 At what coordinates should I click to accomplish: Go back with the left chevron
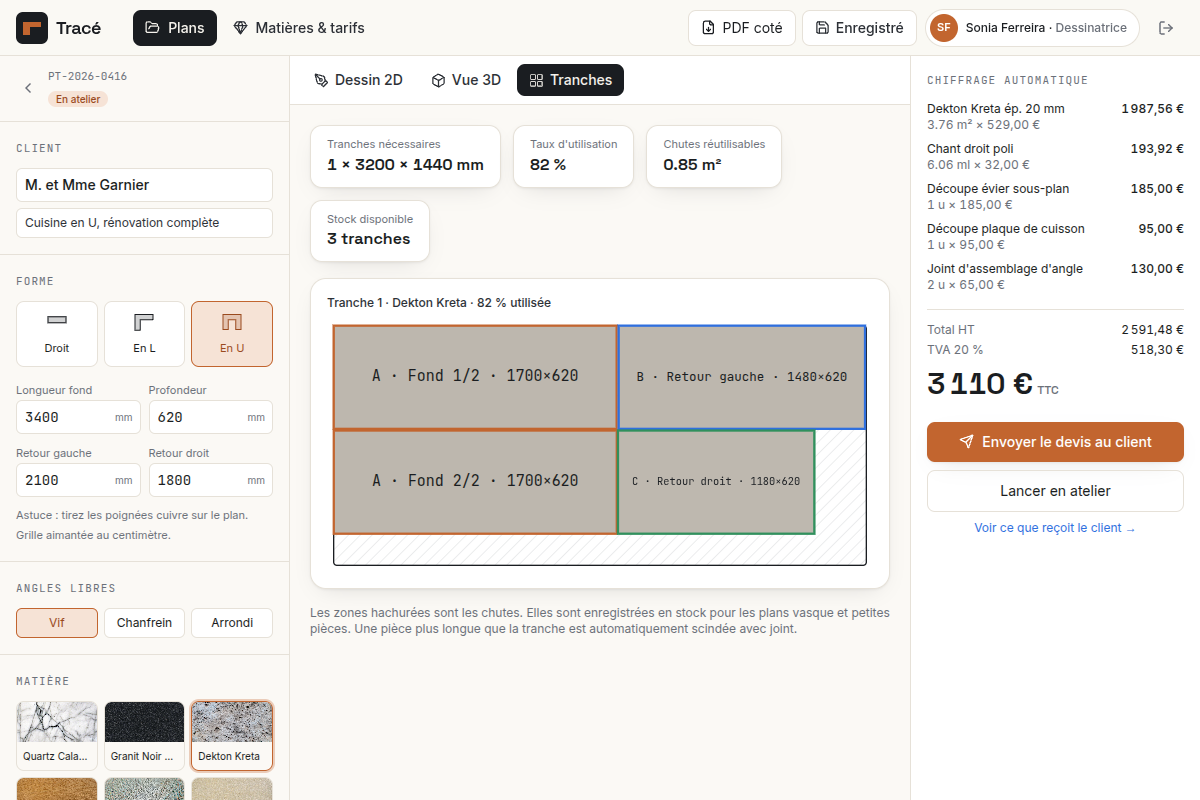tap(28, 88)
